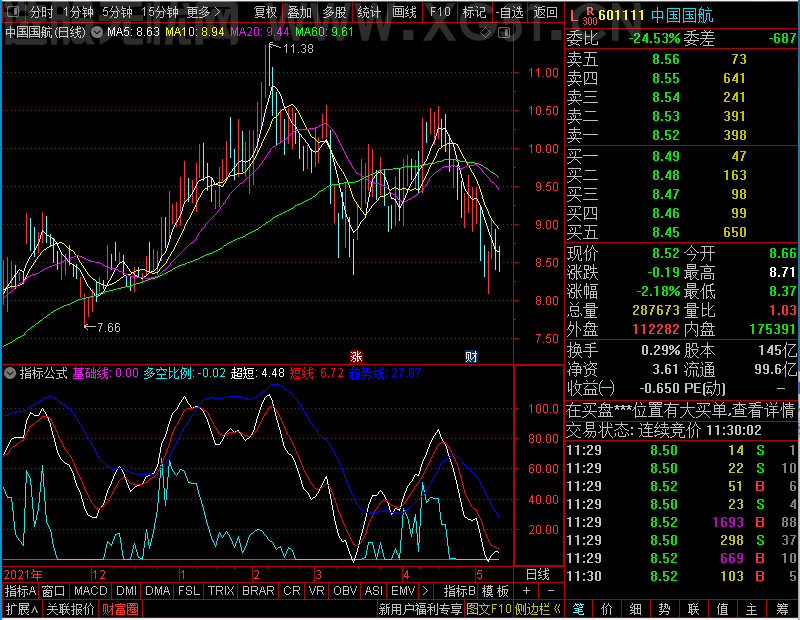The image size is (800, 620).
Task: Switch indicator to VR
Action: (317, 591)
